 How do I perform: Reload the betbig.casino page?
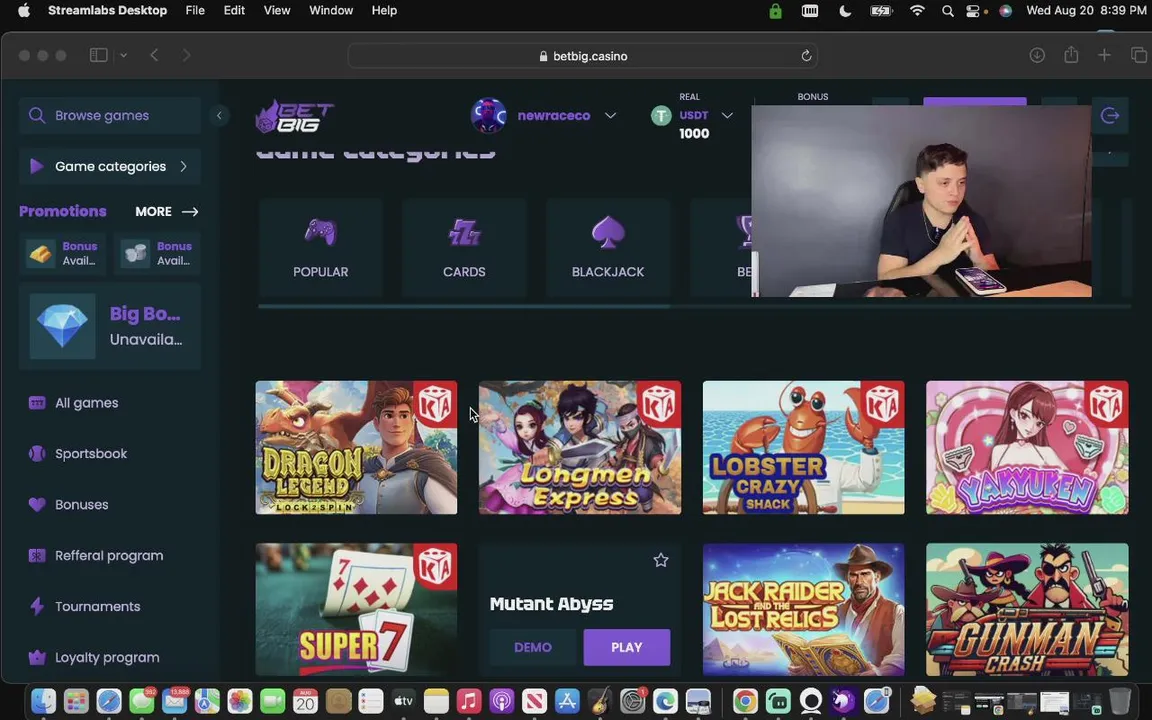pyautogui.click(x=806, y=56)
